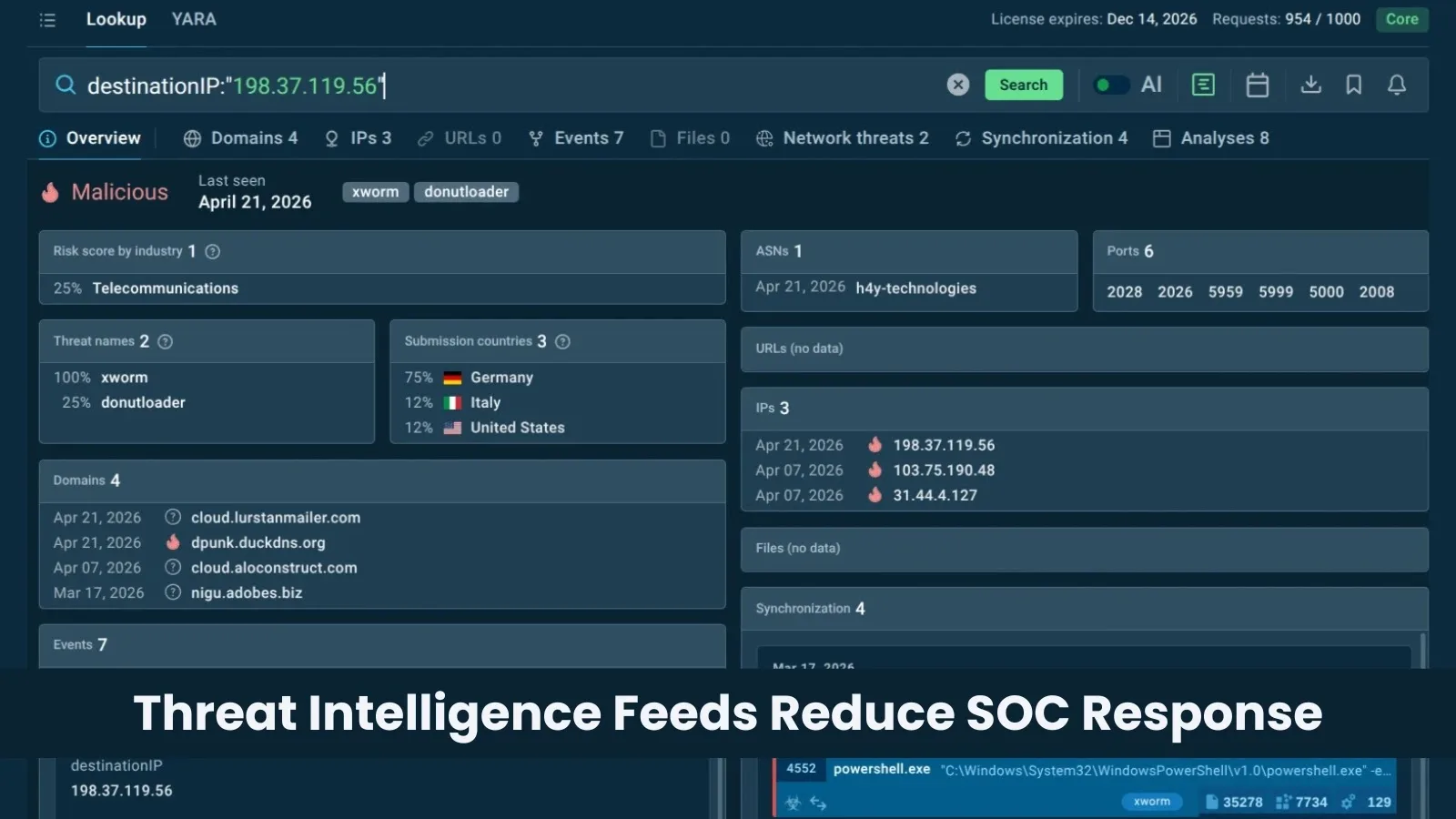Viewport: 1456px width, 819px height.
Task: Open the Domains 4 tab
Action: tap(241, 138)
